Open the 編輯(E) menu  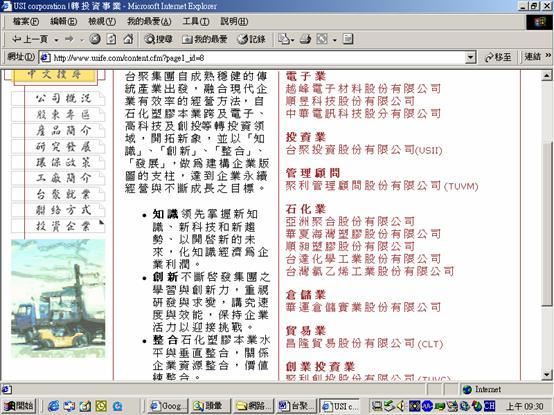63,22
